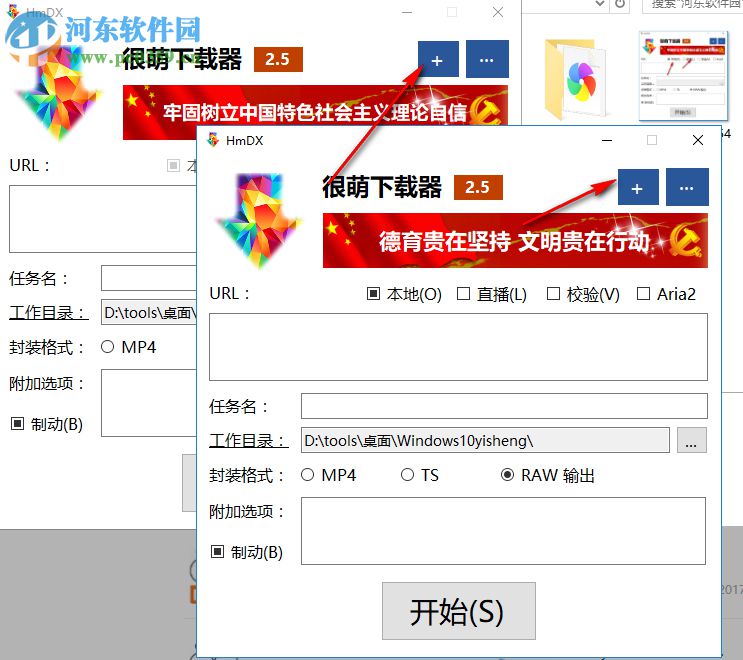This screenshot has height=660, width=743.
Task: Close the front HmDX window
Action: 698,140
